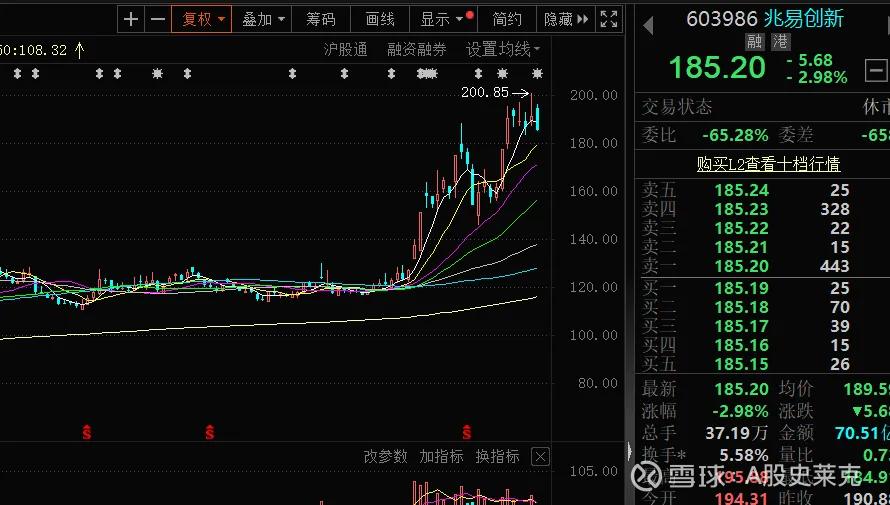This screenshot has width=890, height=505.
Task: Click 加指标 button
Action: pyautogui.click(x=441, y=456)
